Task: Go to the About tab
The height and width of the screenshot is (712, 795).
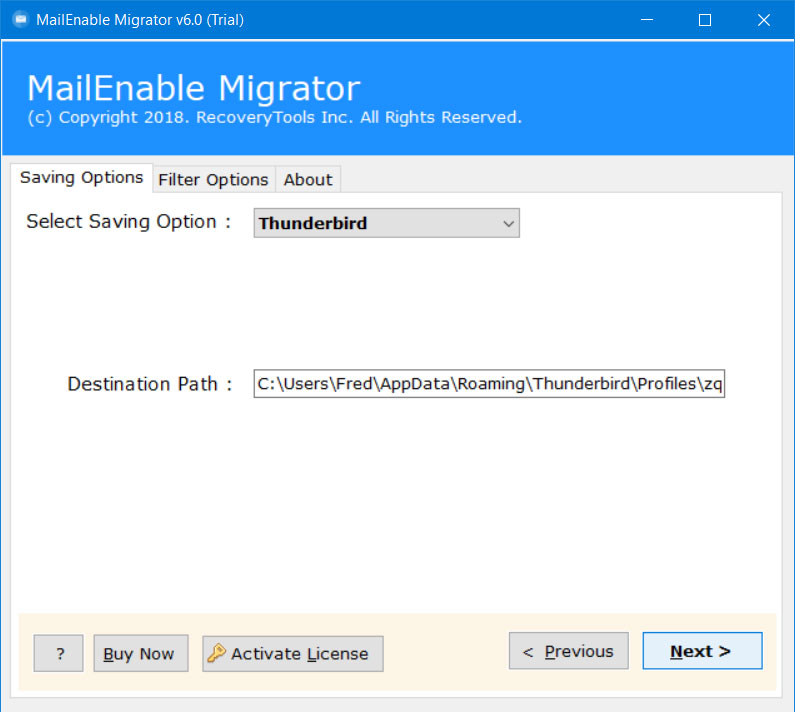Action: coord(307,180)
